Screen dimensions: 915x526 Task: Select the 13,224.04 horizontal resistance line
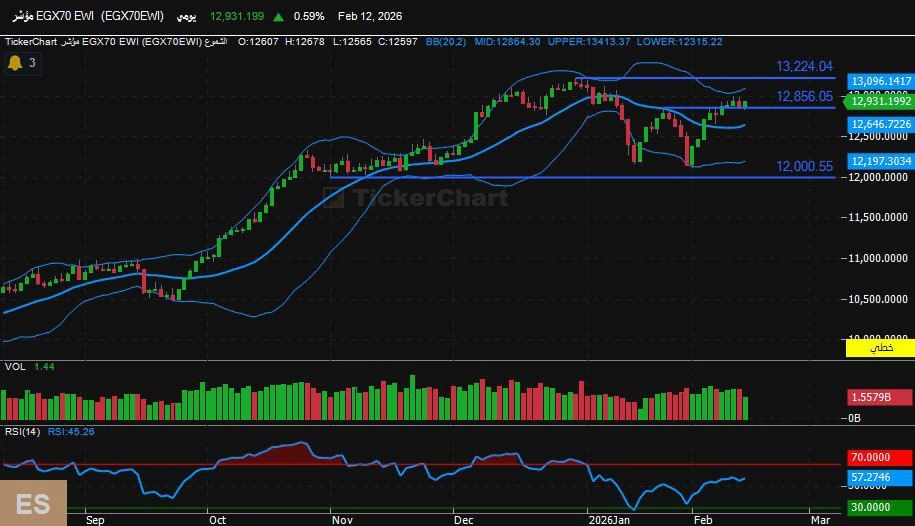click(x=700, y=77)
